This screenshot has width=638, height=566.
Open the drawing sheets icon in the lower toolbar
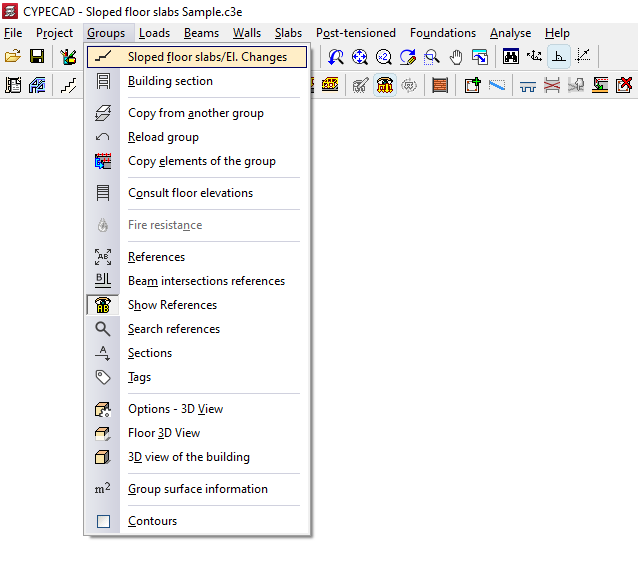pyautogui.click(x=13, y=85)
